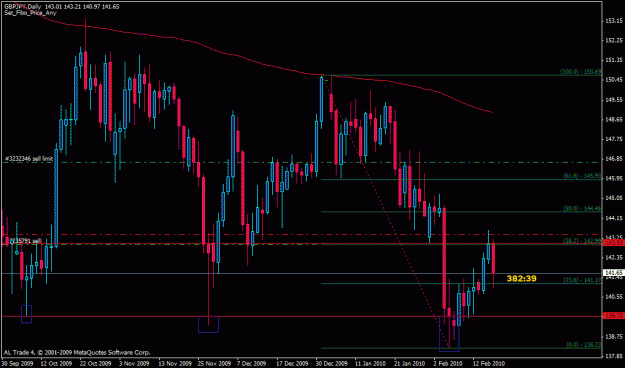The width and height of the screenshot is (625, 368).
Task: Click the 11 Jan 2010 date label
Action: click(x=371, y=363)
